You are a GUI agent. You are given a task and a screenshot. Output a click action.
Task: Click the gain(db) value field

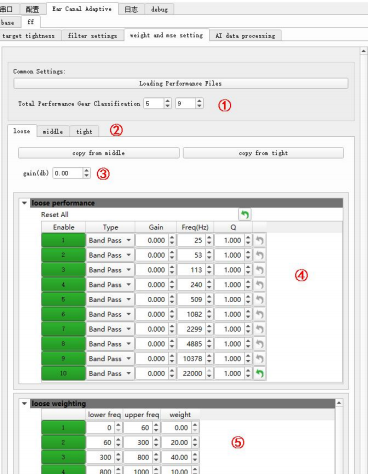click(x=68, y=173)
